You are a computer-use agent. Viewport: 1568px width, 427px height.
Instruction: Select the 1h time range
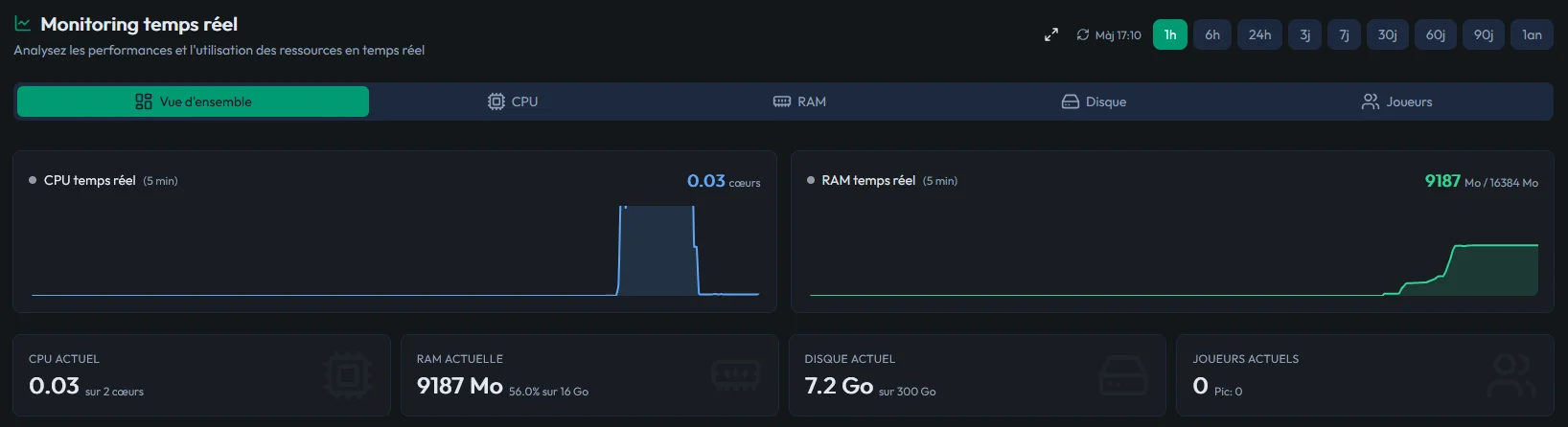1170,34
